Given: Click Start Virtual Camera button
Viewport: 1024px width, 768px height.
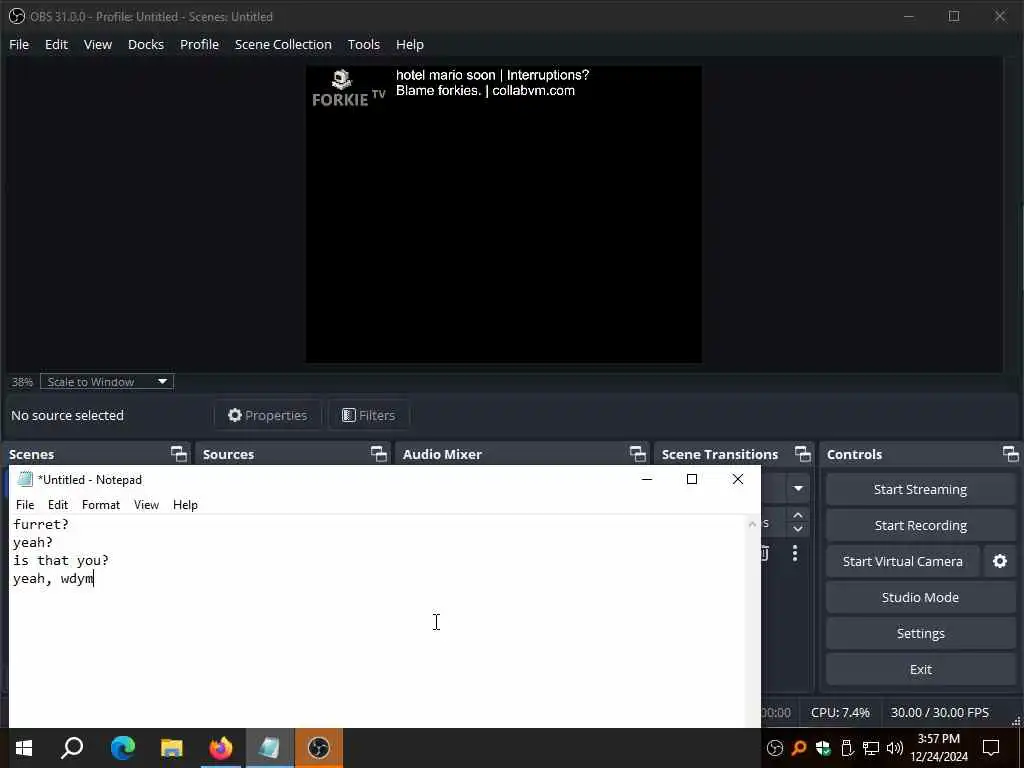Looking at the screenshot, I should 903,561.
